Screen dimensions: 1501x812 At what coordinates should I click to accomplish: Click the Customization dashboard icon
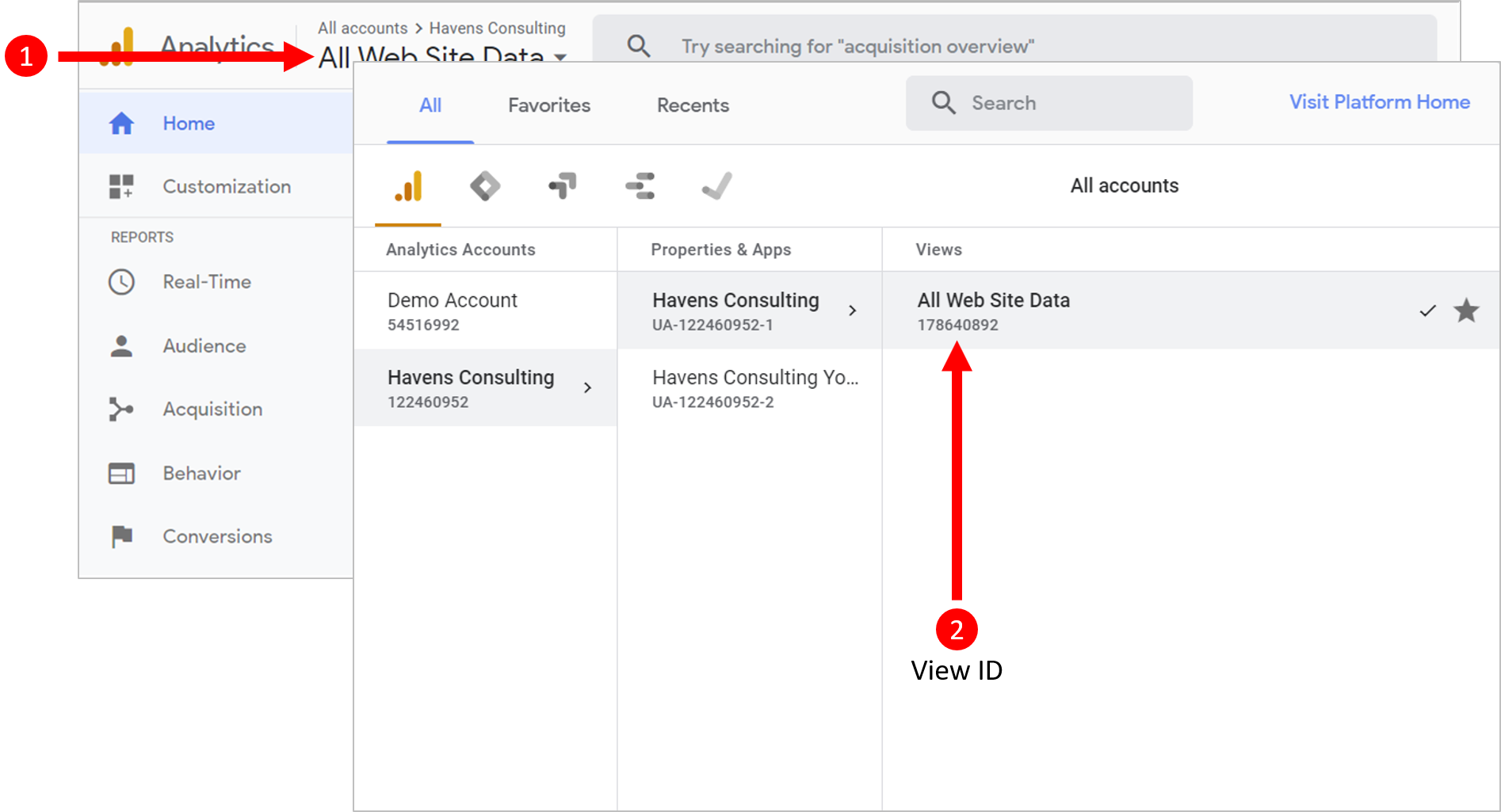[x=121, y=187]
